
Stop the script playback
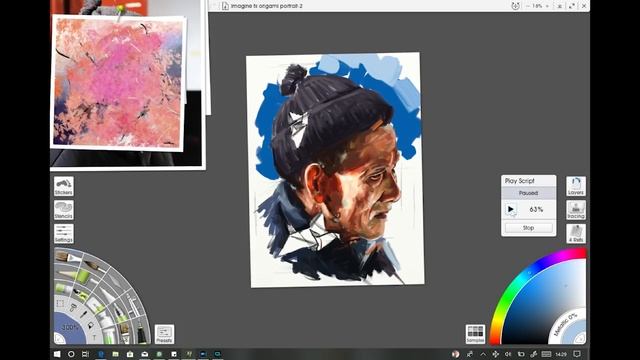529,228
